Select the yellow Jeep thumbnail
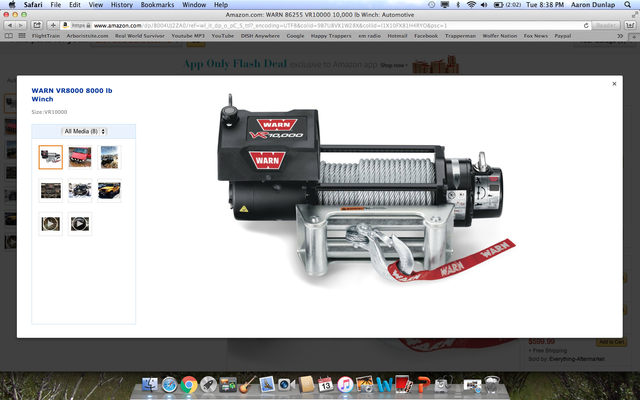640x400 pixels. click(x=109, y=189)
